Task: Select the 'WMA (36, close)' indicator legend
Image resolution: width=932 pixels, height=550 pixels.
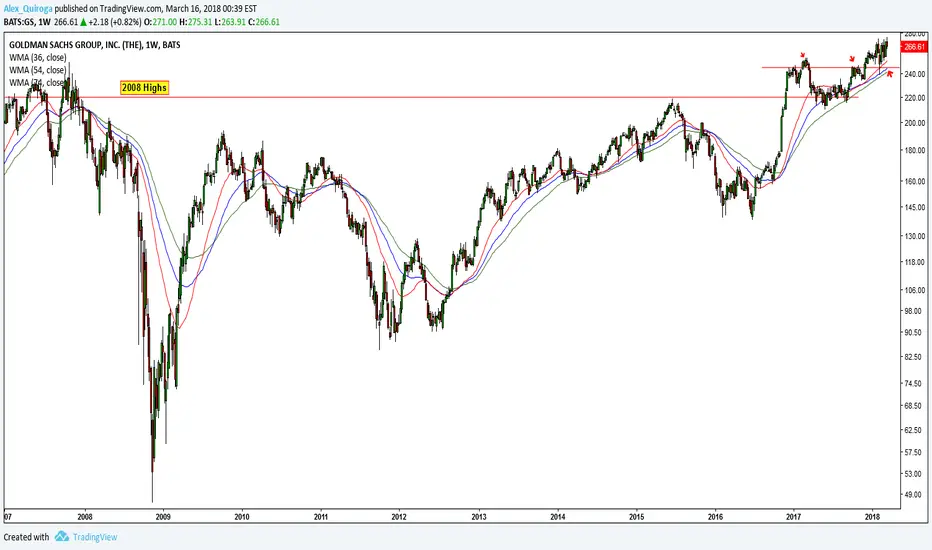Action: click(x=37, y=58)
